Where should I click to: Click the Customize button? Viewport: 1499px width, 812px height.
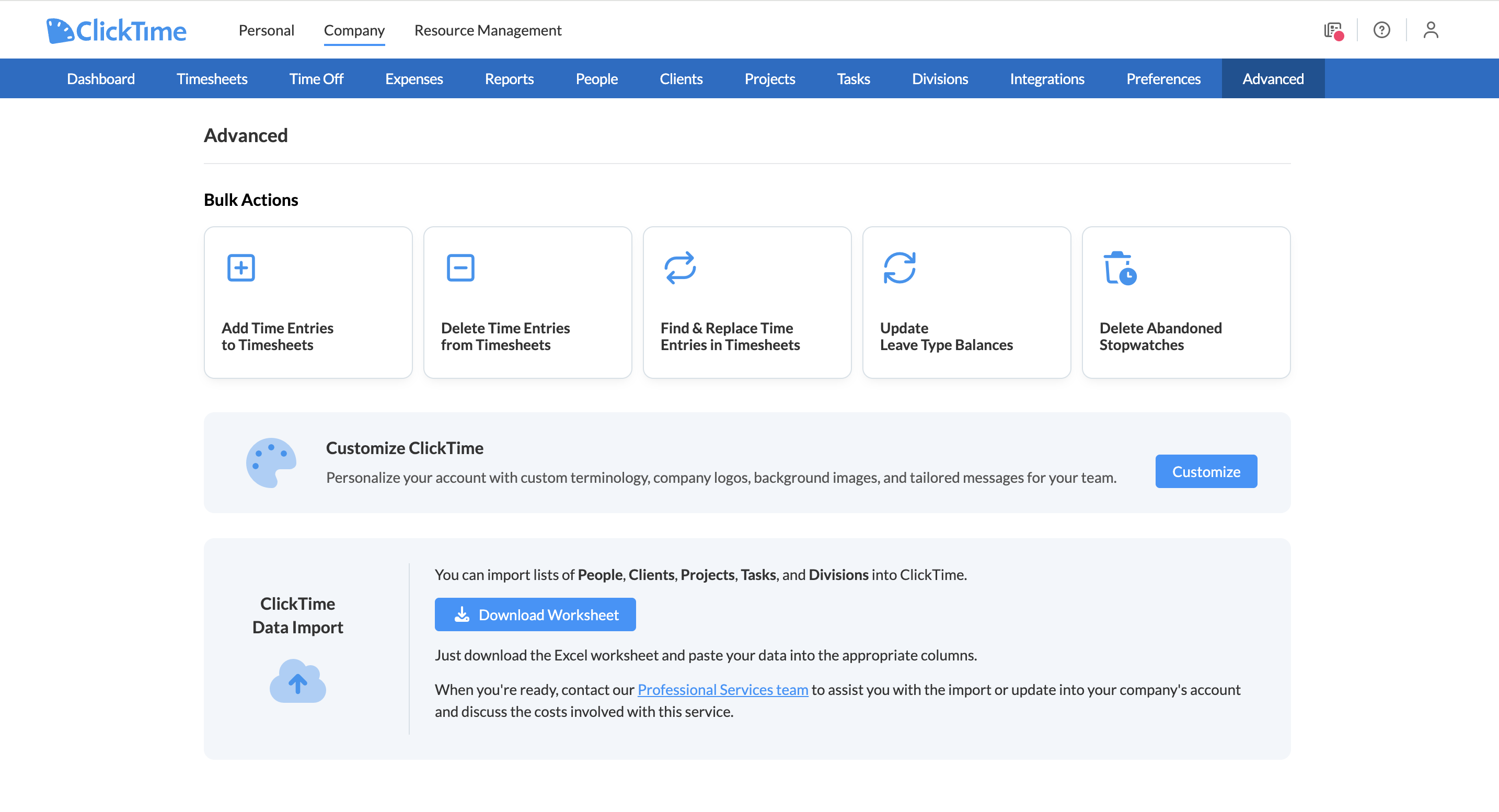click(x=1206, y=471)
